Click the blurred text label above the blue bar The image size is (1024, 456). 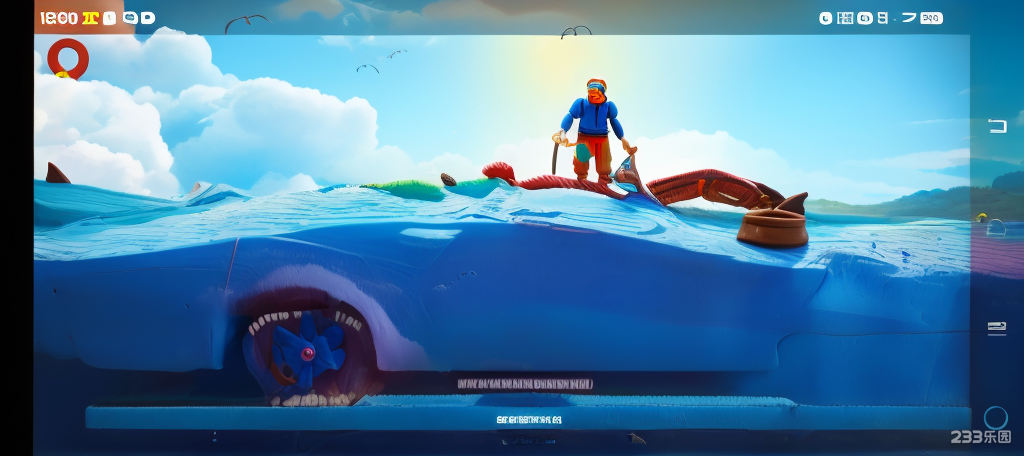(525, 383)
